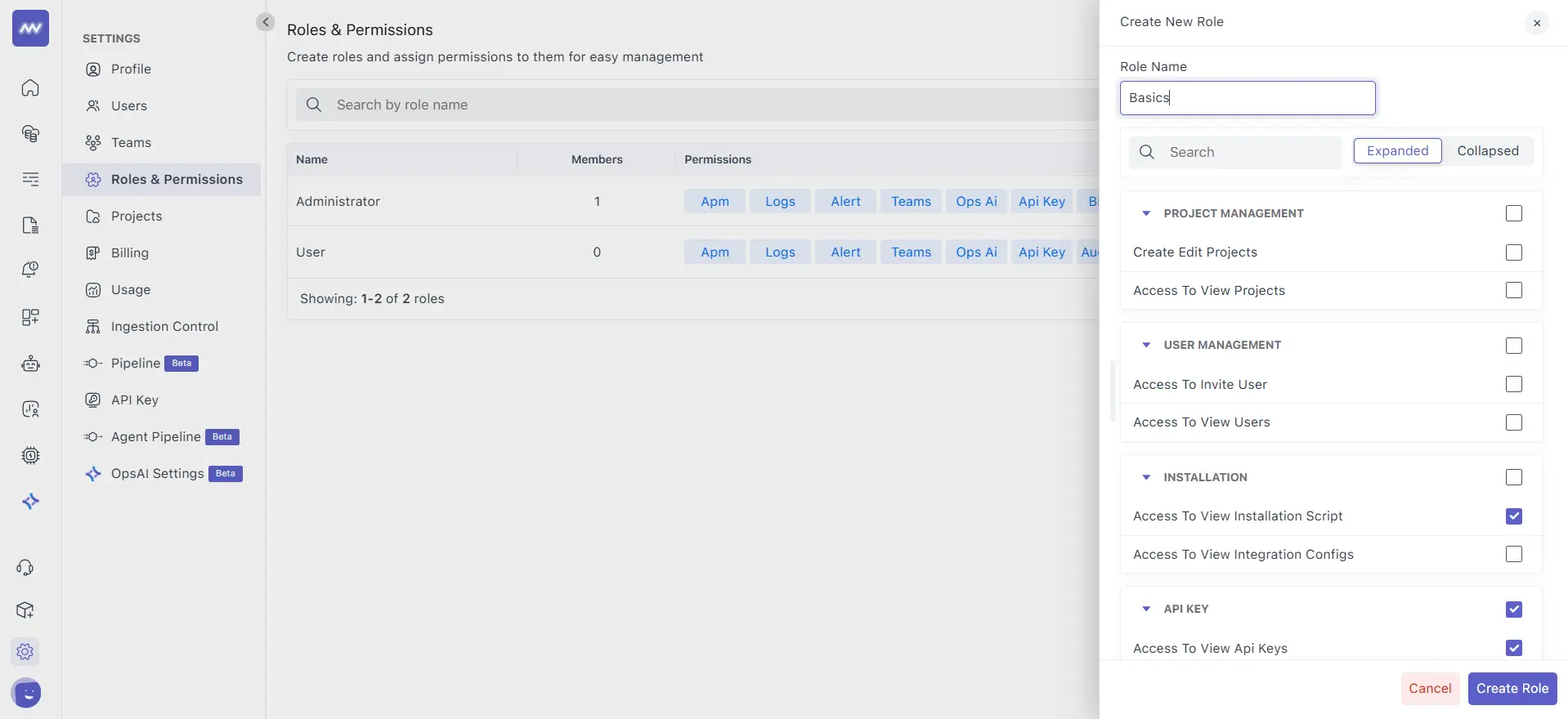Collapse the settings sidebar with chevron button

(x=265, y=22)
